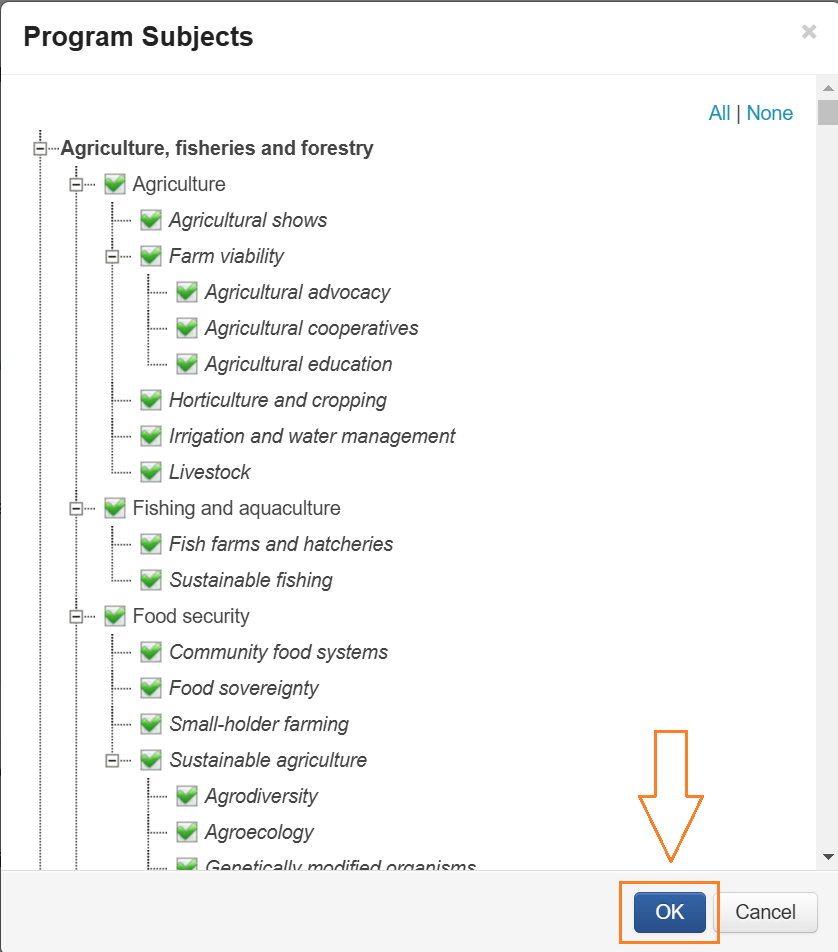Click the All link
The image size is (838, 952).
click(x=719, y=113)
